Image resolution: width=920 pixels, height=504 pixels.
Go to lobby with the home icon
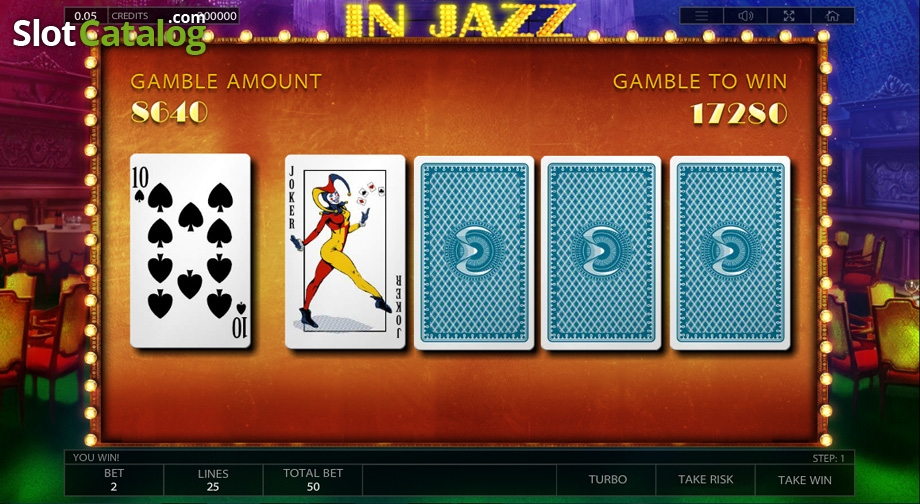(x=833, y=16)
